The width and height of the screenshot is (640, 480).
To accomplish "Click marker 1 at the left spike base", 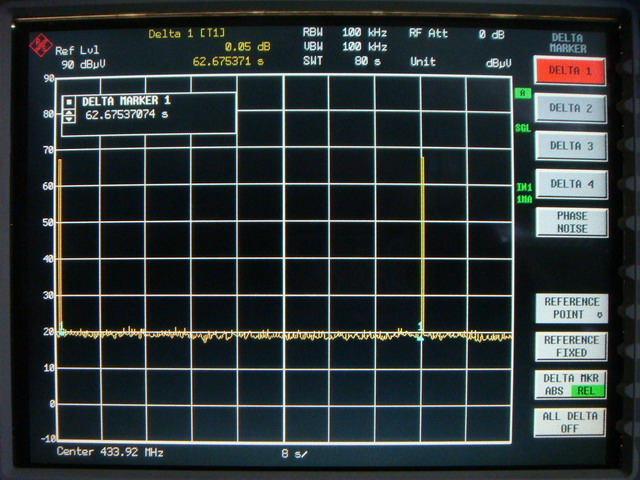I will point(61,329).
